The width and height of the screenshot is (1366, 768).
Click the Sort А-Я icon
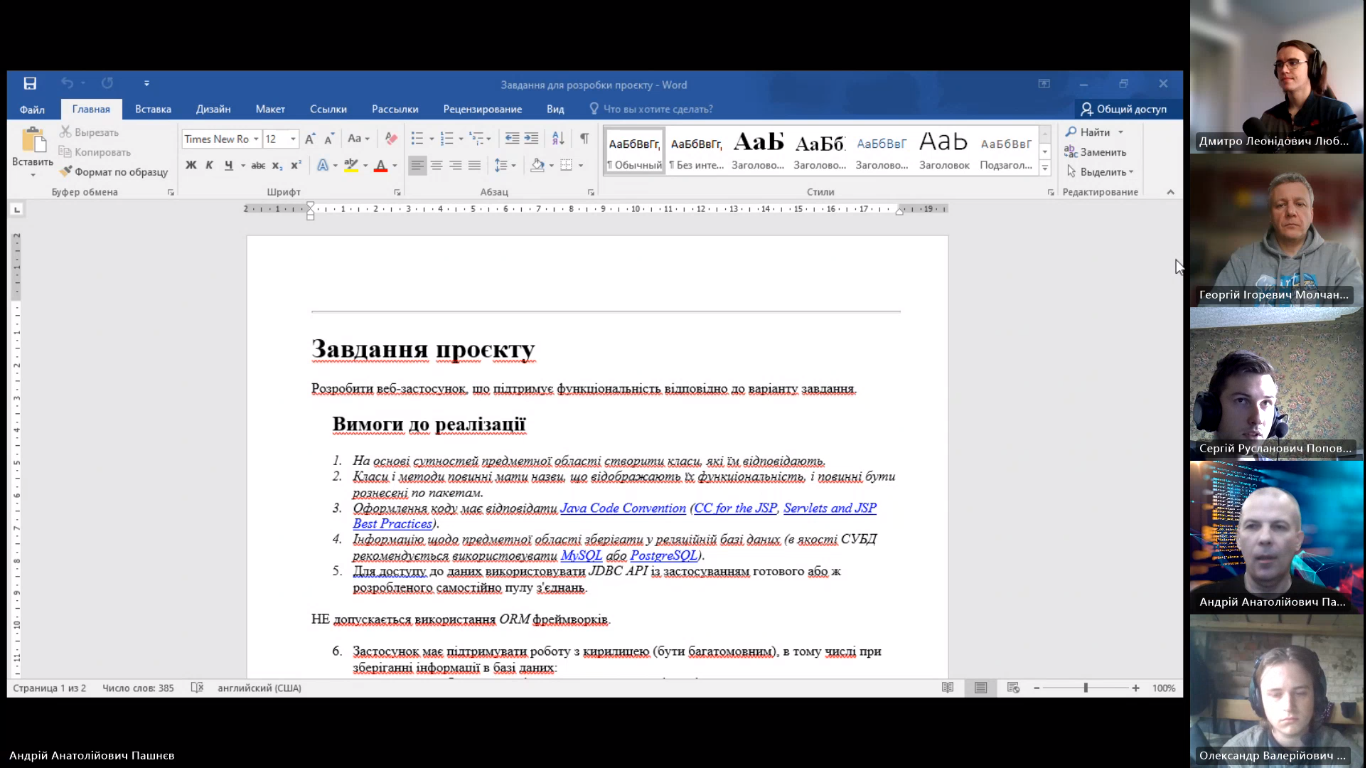(x=558, y=139)
